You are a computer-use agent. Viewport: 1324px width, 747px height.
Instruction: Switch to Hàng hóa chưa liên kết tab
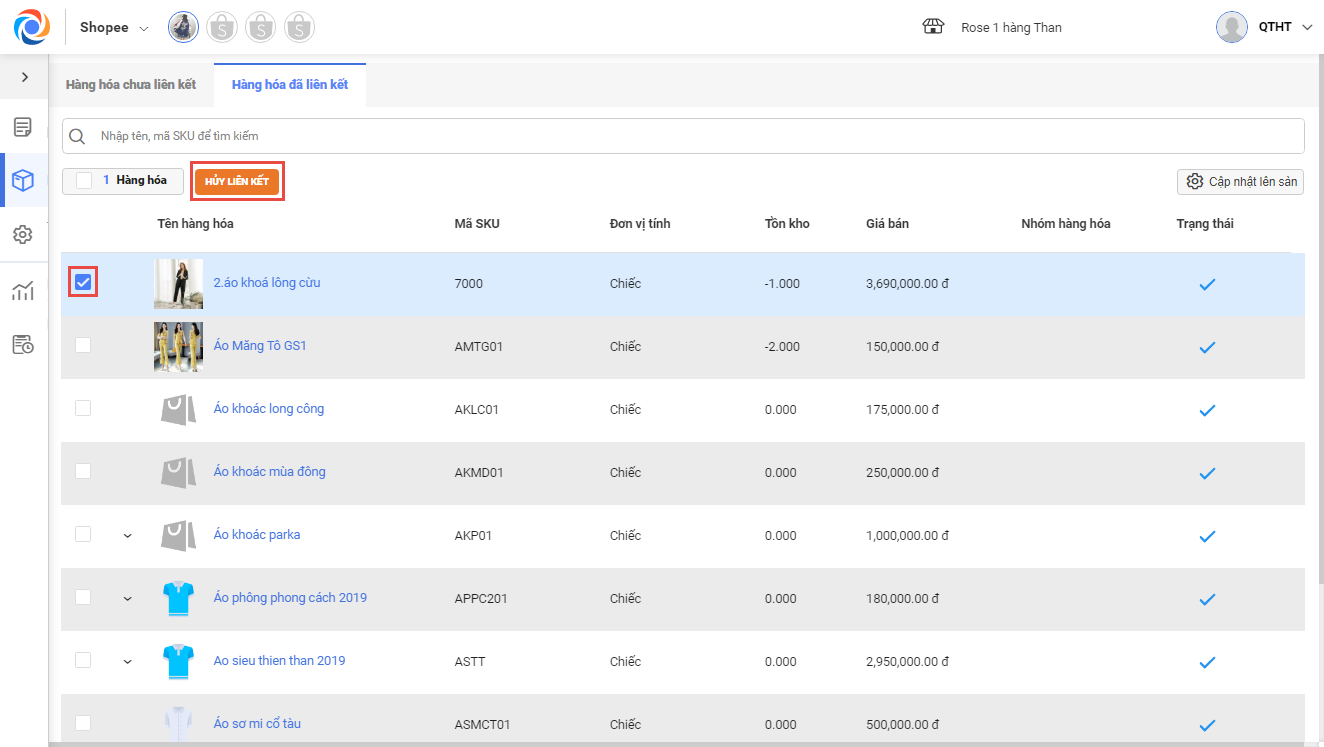click(x=131, y=85)
